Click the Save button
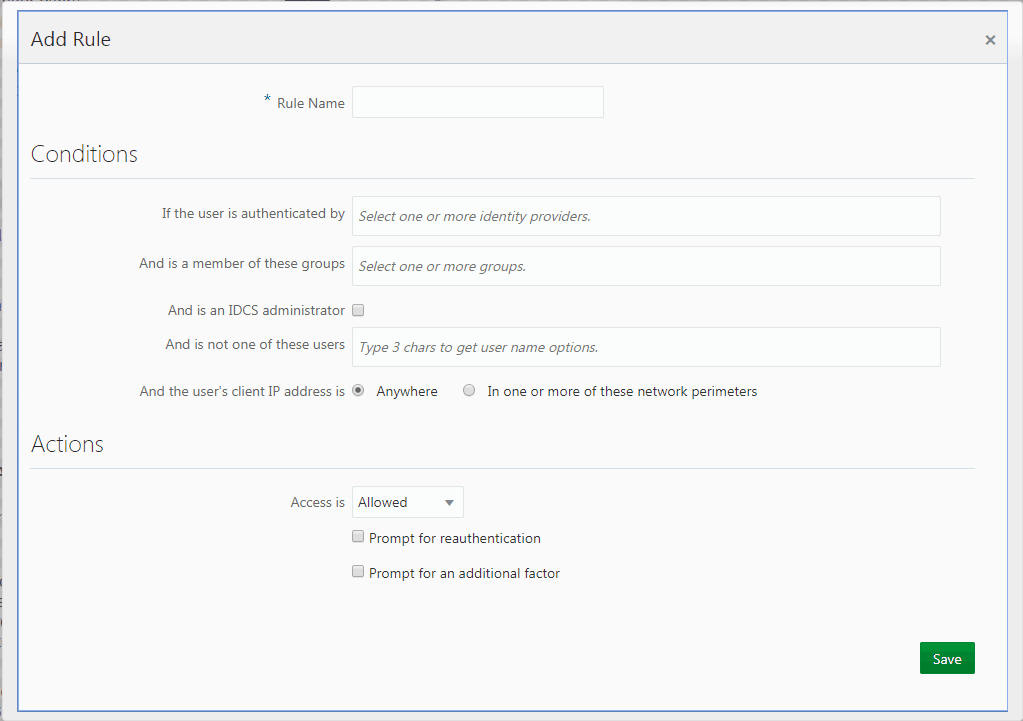1023x721 pixels. tap(946, 658)
